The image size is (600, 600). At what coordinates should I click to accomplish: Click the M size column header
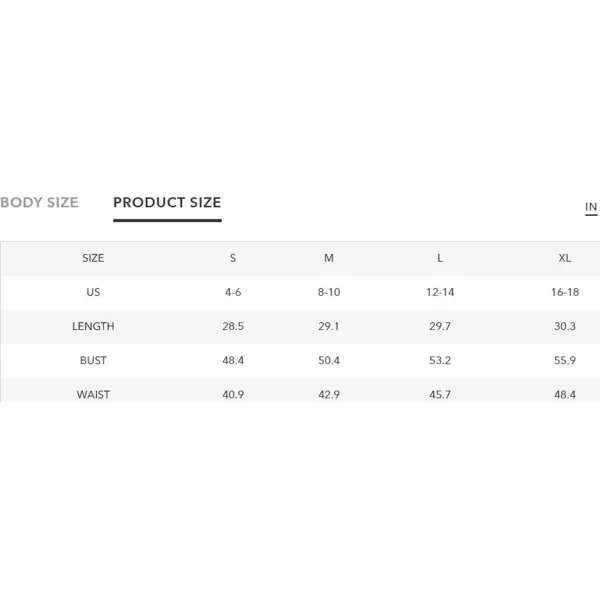click(x=329, y=258)
